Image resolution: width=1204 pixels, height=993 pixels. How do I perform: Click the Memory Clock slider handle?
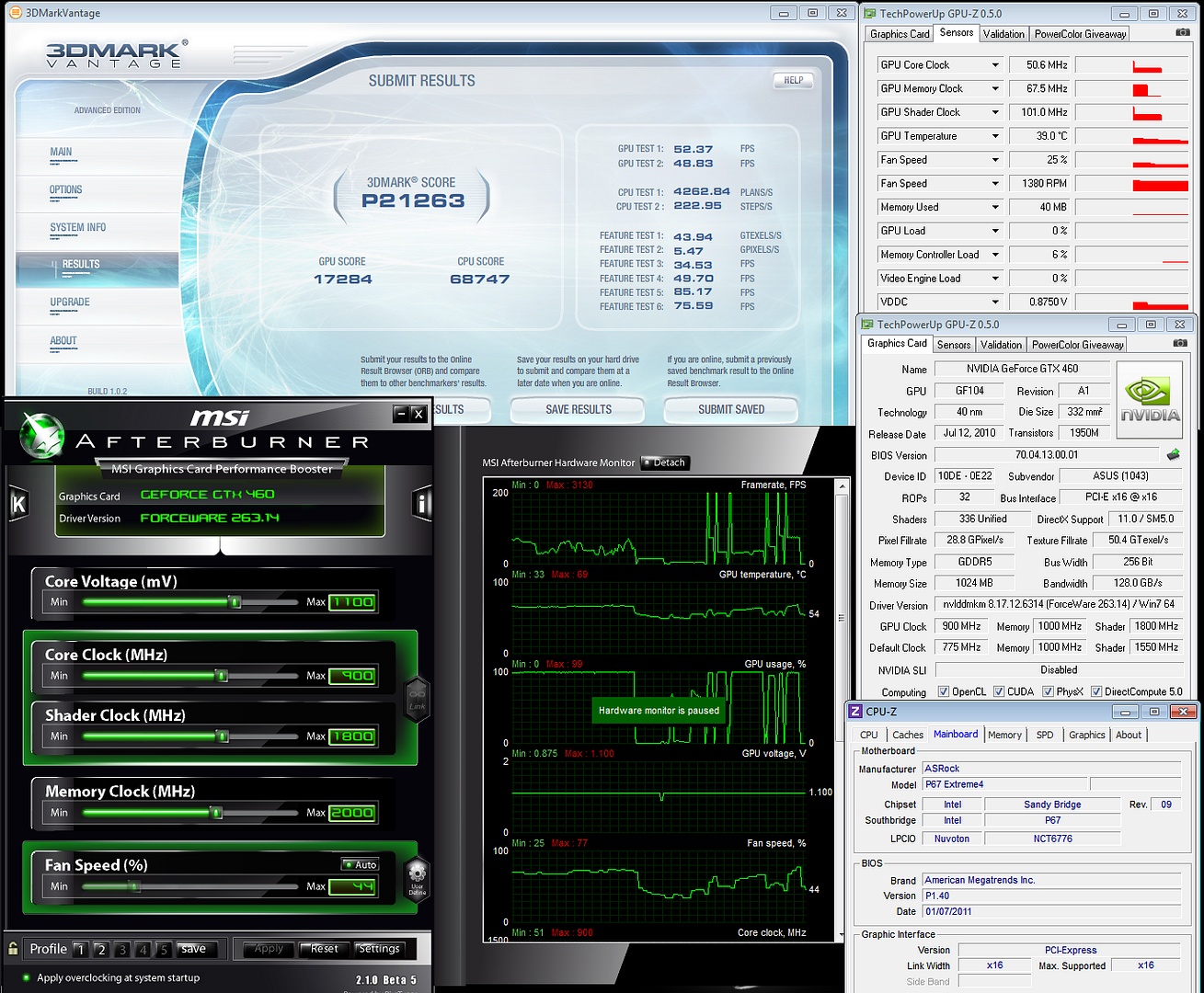pos(216,813)
